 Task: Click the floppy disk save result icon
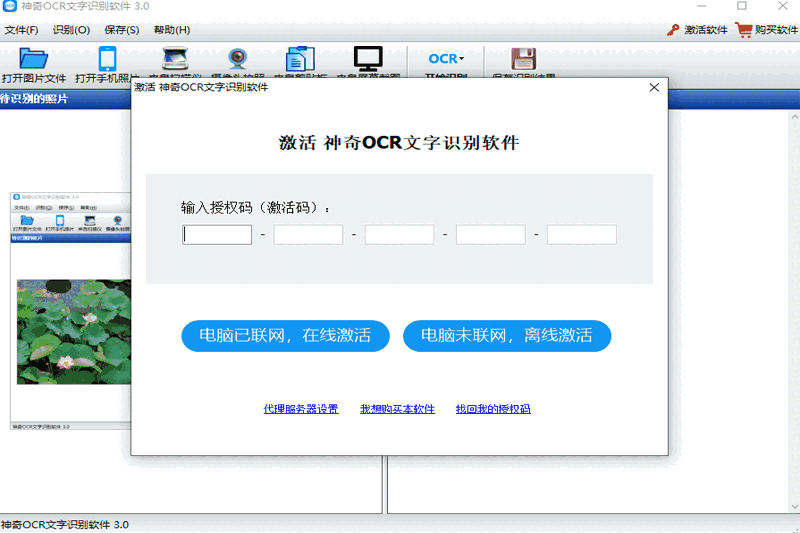click(x=523, y=59)
